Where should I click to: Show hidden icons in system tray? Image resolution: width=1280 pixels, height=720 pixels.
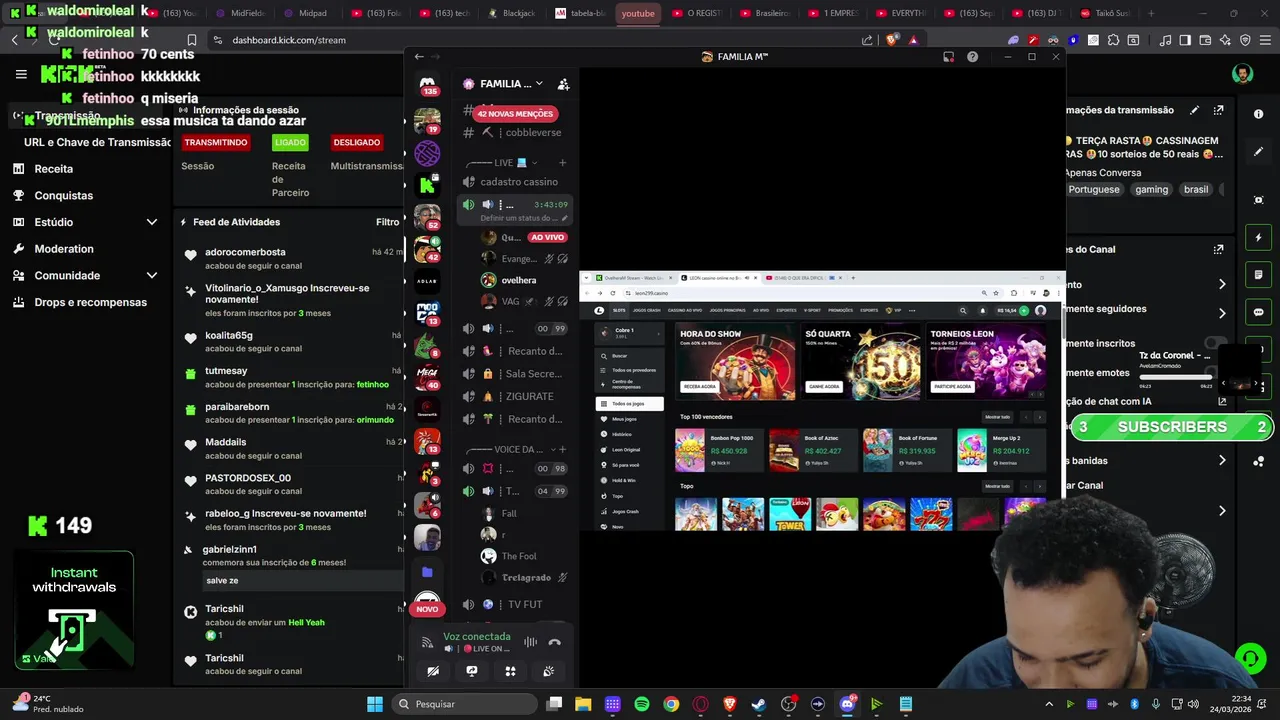tap(1048, 704)
